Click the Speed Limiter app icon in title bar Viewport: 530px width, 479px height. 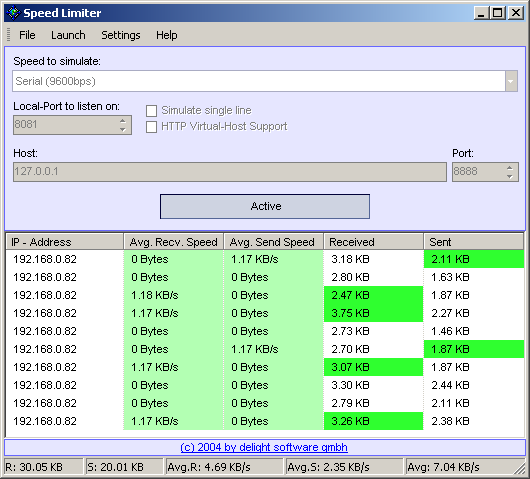click(x=14, y=13)
